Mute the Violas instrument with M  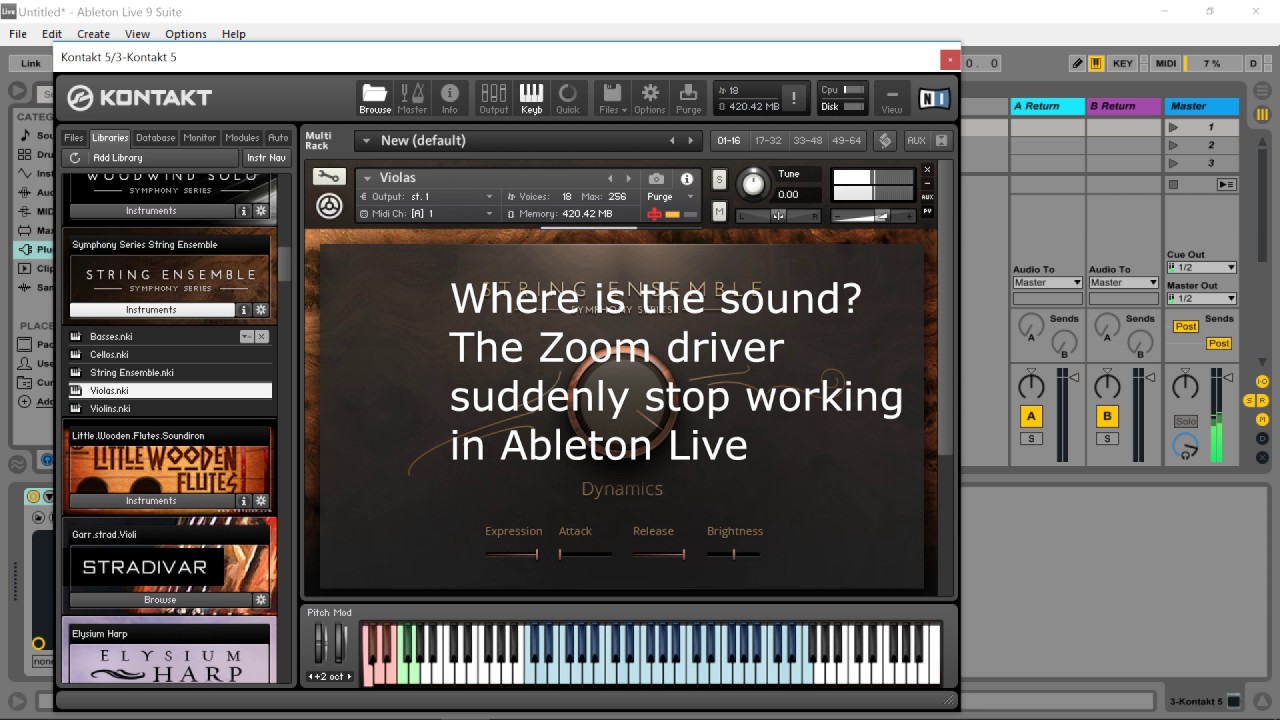point(719,211)
